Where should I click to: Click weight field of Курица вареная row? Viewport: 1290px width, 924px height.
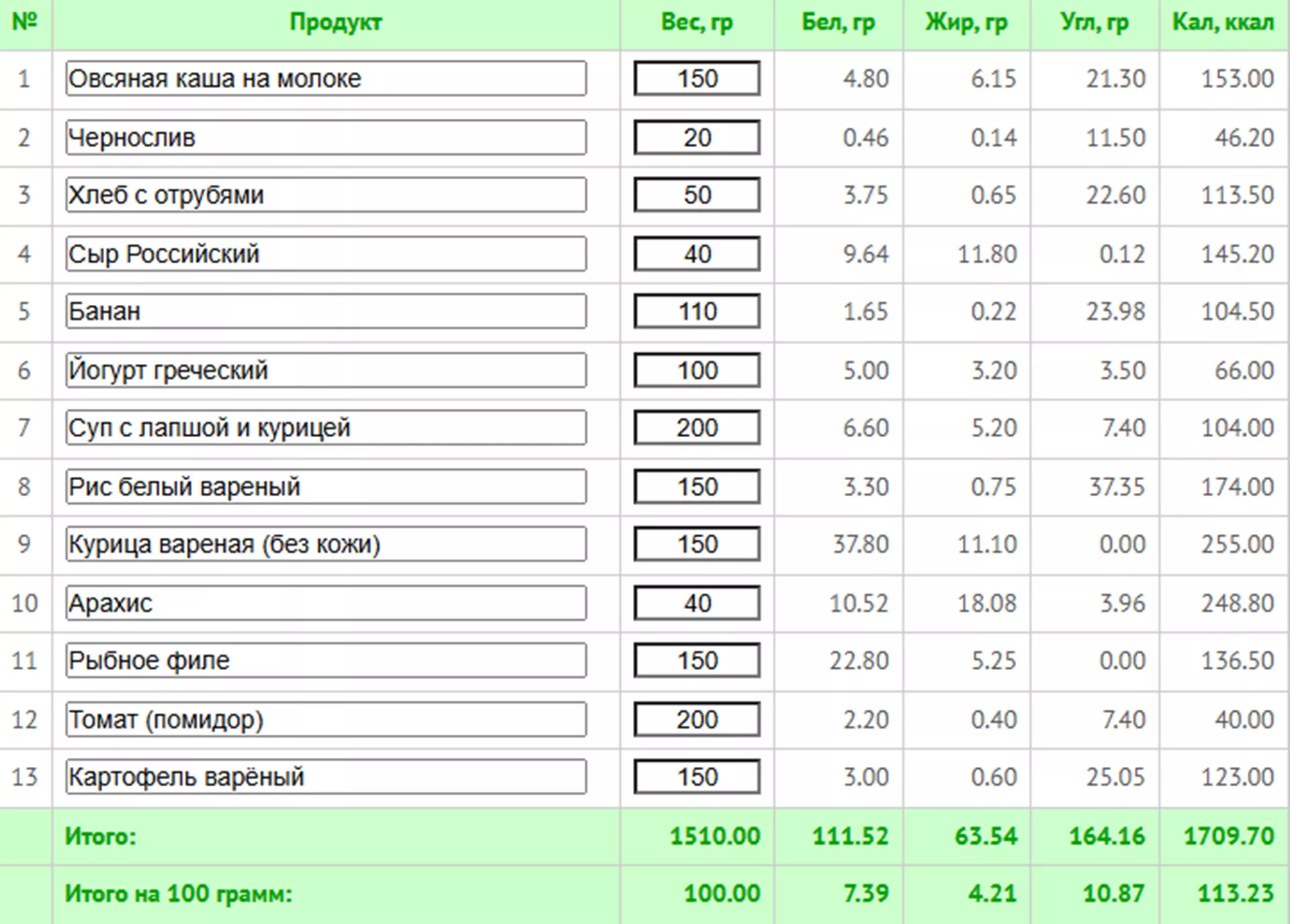click(697, 544)
